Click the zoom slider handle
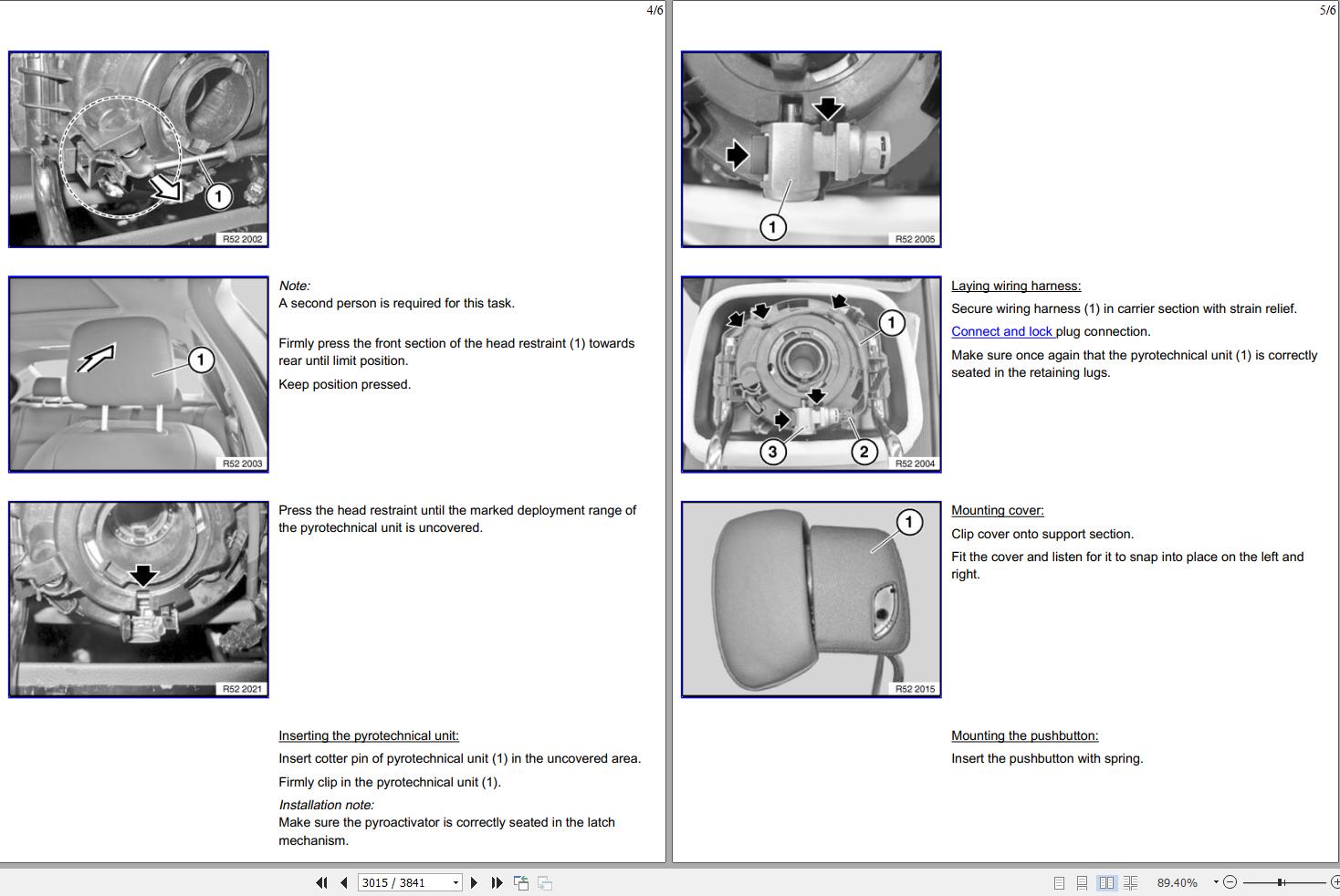The width and height of the screenshot is (1340, 896). [x=1282, y=882]
